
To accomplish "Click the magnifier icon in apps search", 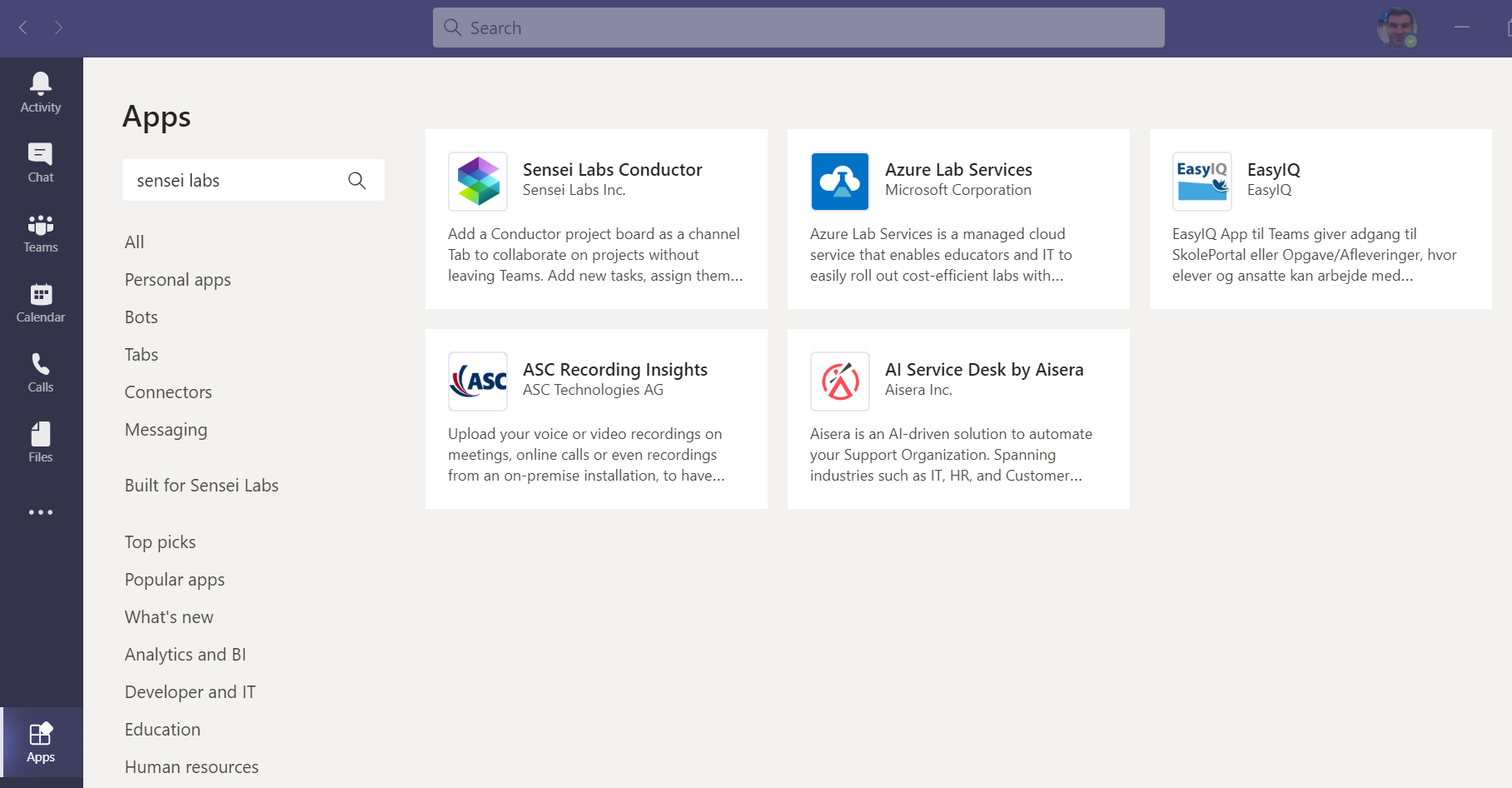I will click(x=357, y=180).
